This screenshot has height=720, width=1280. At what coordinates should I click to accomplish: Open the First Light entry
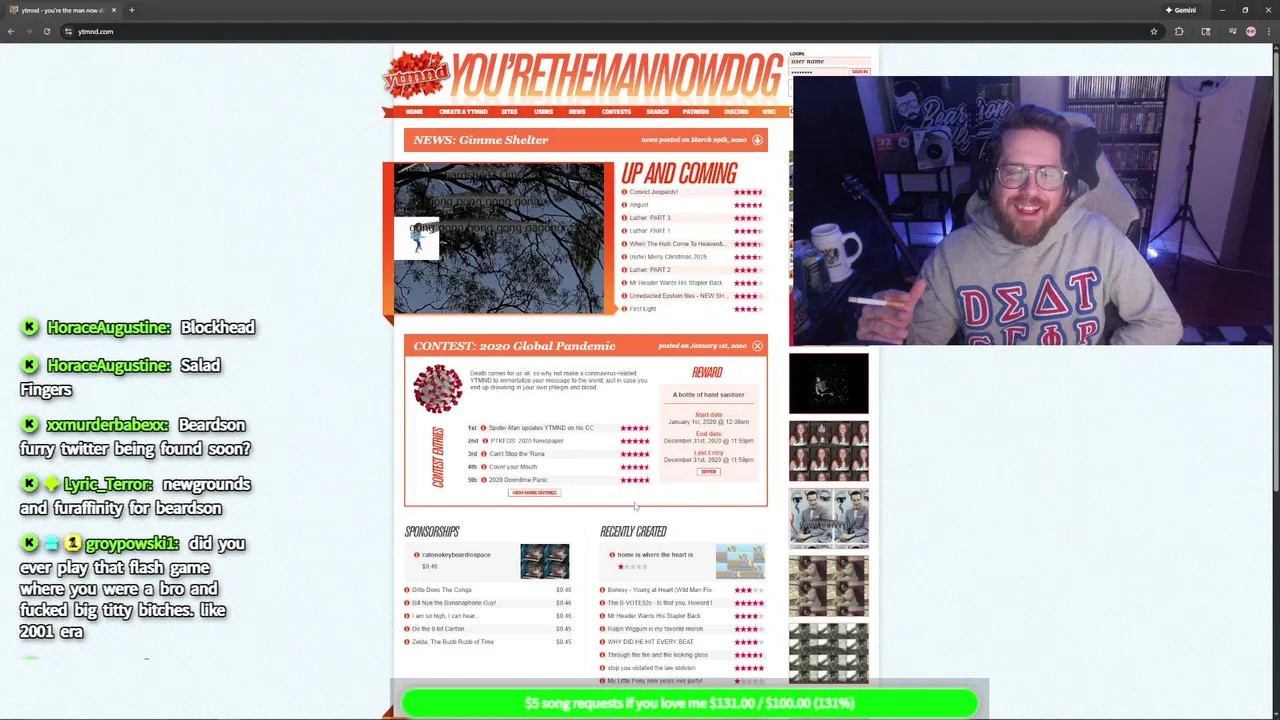point(643,309)
